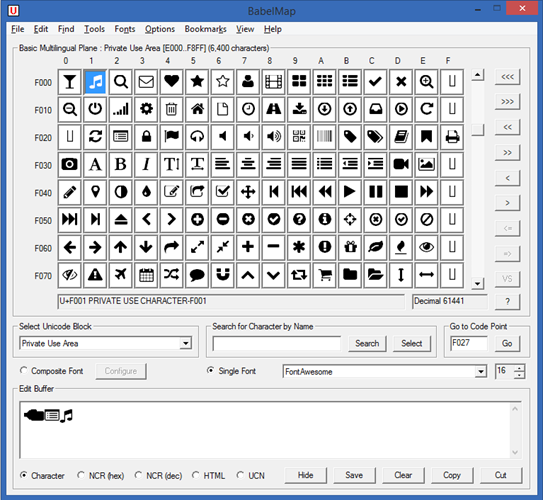Select the map marker pin glyph

click(x=95, y=192)
